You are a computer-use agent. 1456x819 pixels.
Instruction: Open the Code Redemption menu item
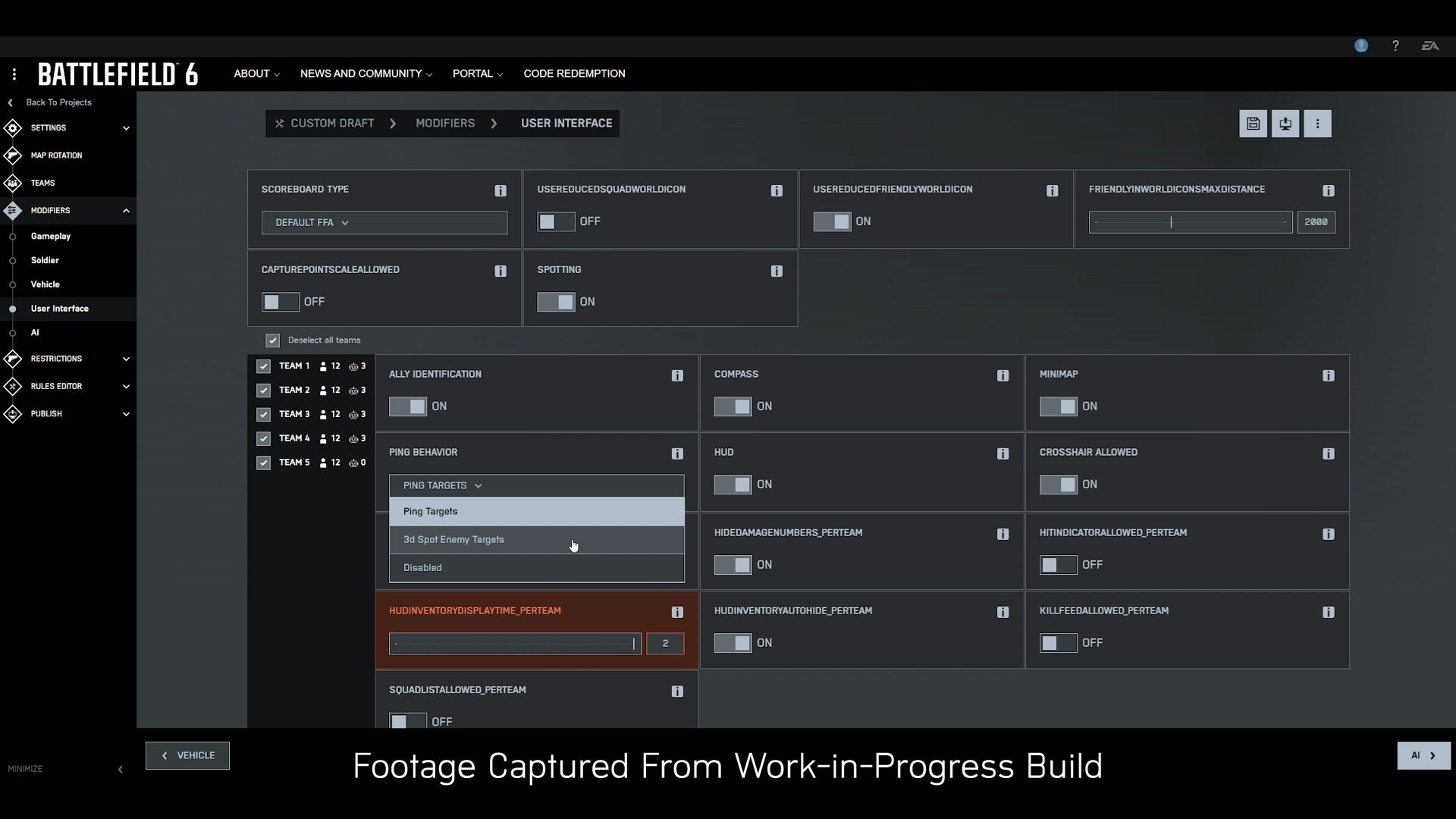574,74
